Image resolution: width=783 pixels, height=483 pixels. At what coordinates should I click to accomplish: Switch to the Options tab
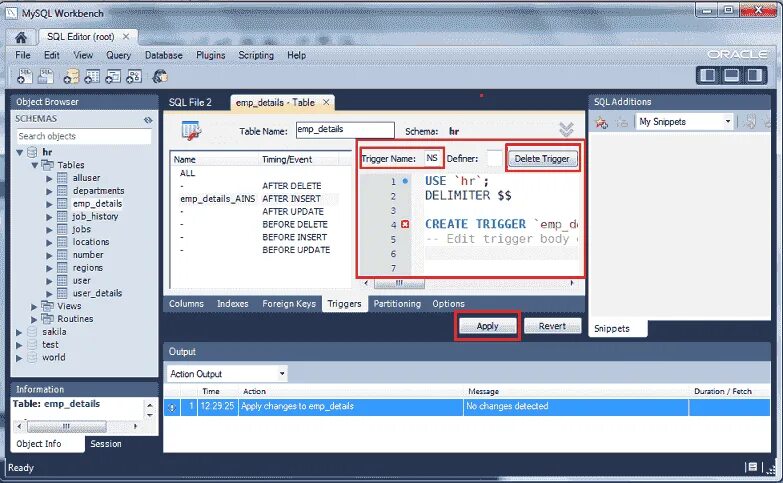448,304
